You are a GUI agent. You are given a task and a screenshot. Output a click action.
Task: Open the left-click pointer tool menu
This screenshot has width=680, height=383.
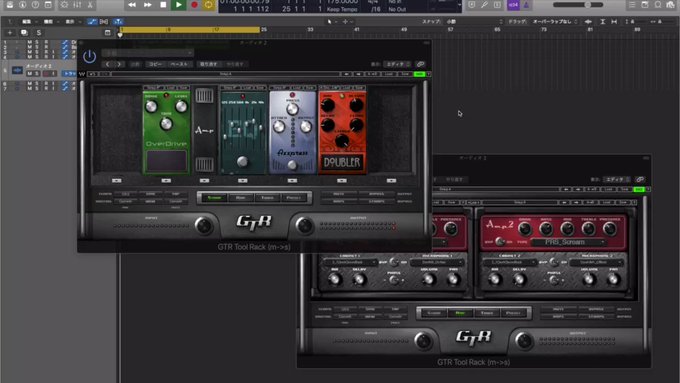331,21
